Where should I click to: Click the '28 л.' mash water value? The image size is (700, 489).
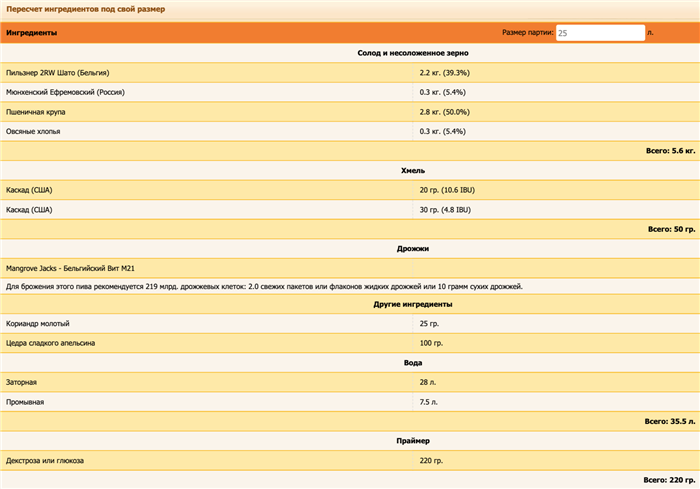point(428,382)
